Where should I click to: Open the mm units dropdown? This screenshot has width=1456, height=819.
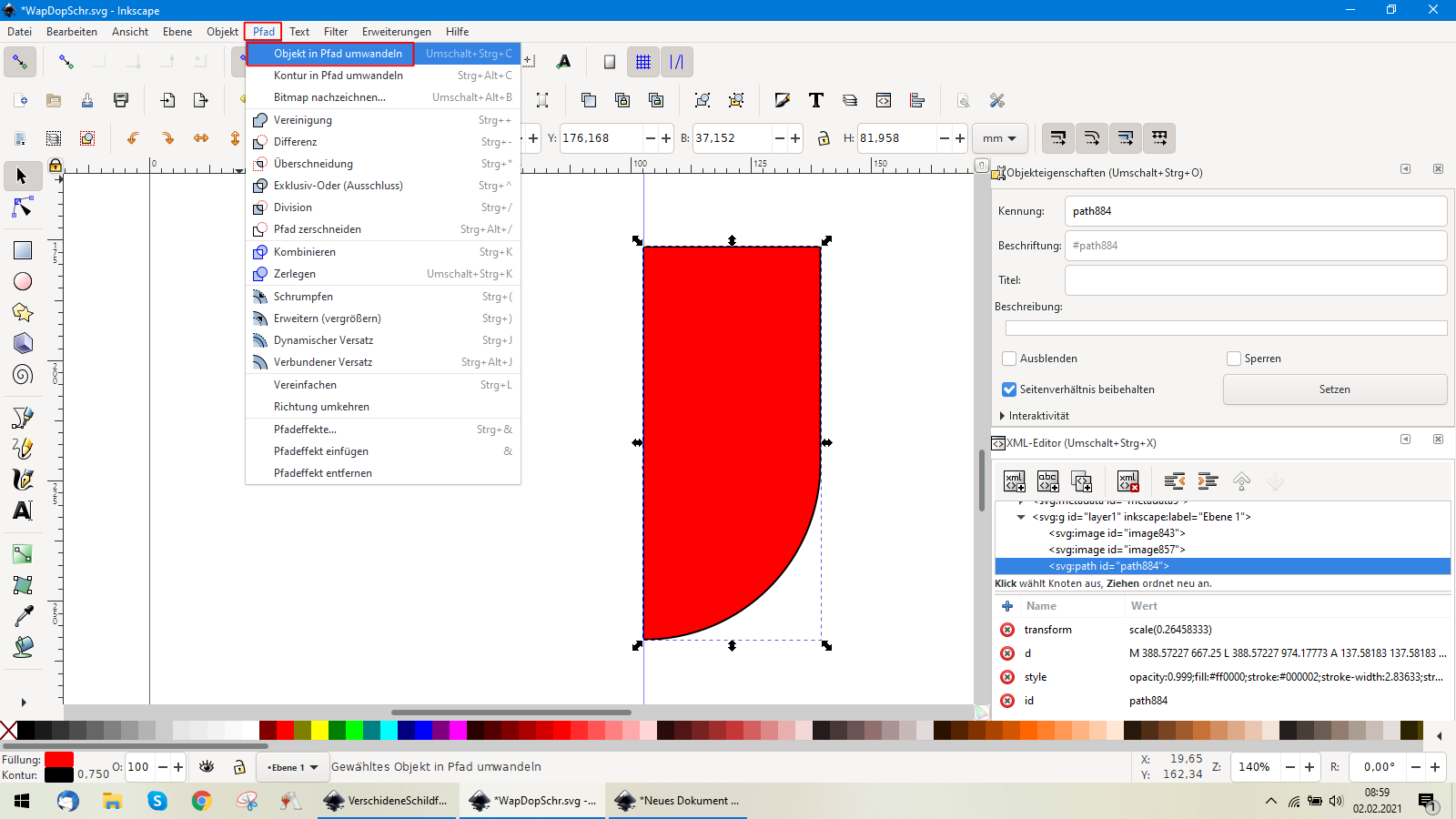pyautogui.click(x=999, y=138)
